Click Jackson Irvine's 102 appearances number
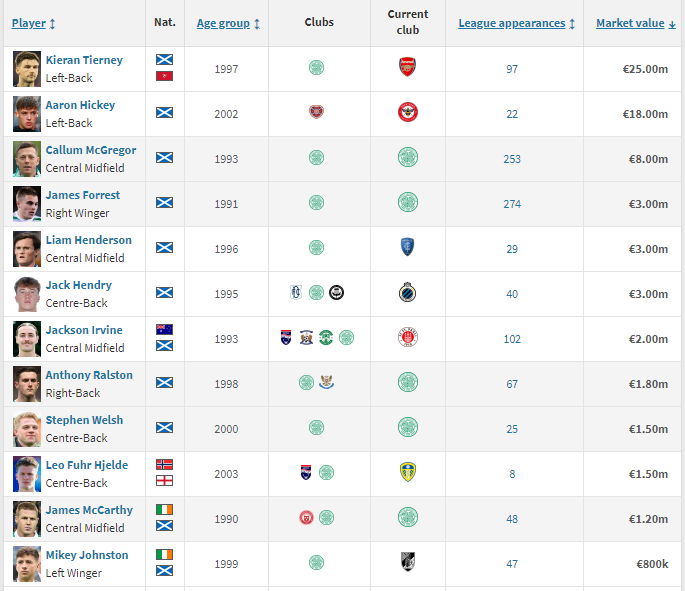Image resolution: width=685 pixels, height=591 pixels. pyautogui.click(x=512, y=339)
